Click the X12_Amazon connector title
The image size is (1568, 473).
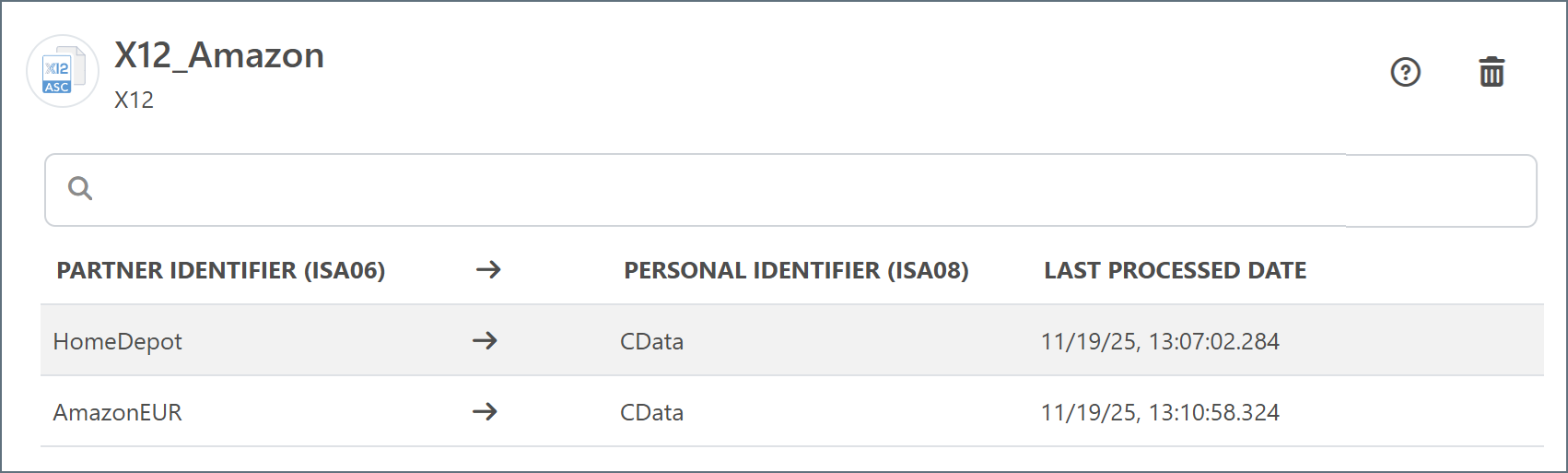(219, 55)
